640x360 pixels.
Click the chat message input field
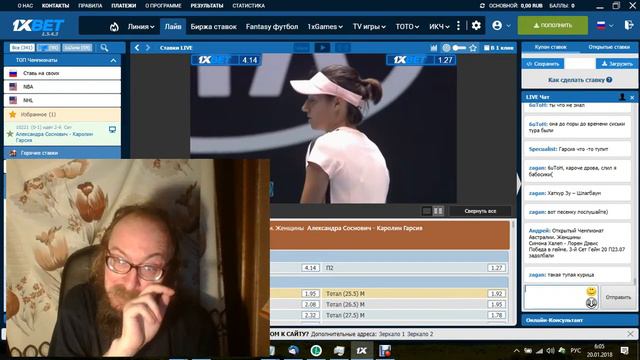(x=555, y=297)
